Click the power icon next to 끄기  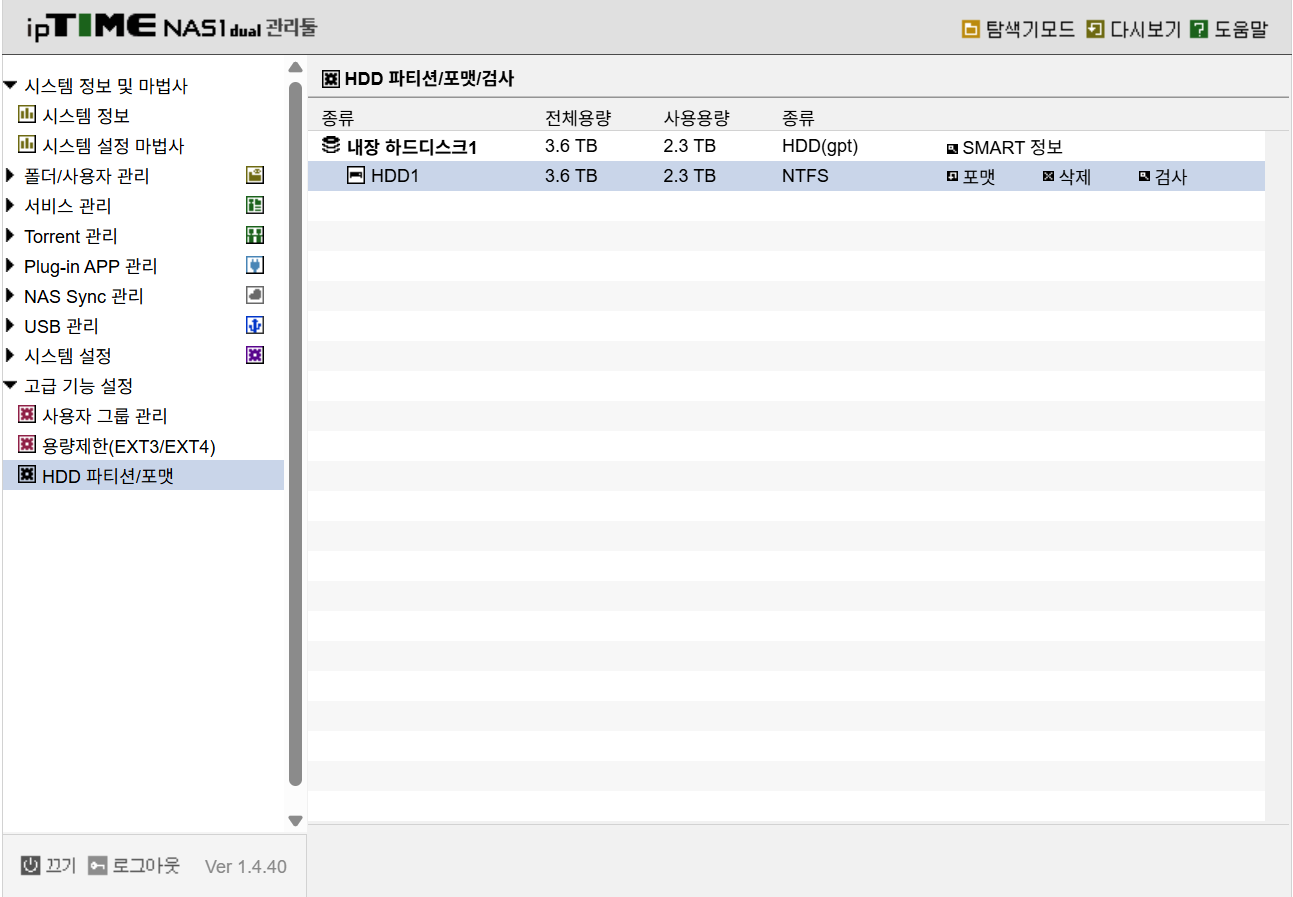point(30,865)
